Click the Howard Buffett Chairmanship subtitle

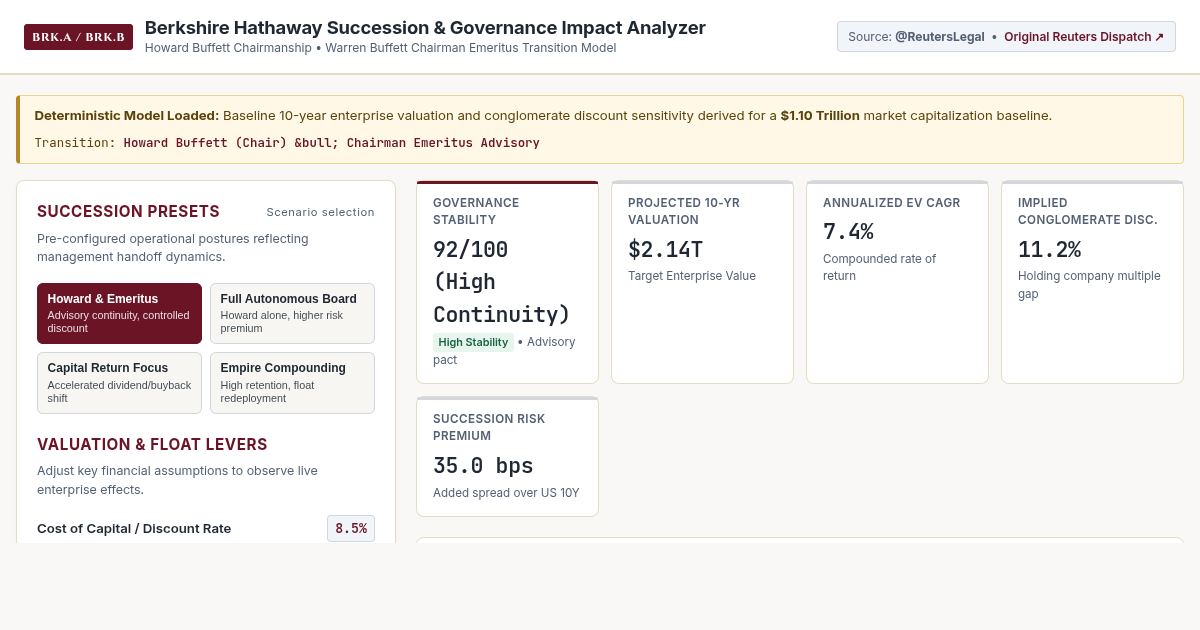click(380, 48)
